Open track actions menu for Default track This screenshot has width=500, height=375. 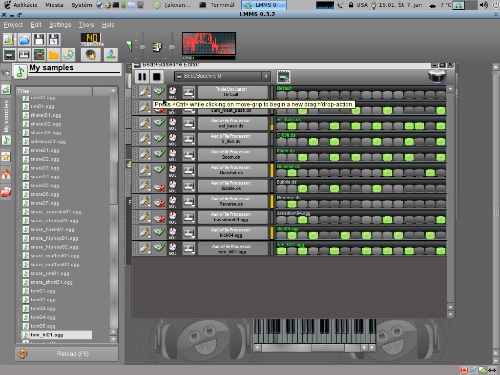pos(145,92)
